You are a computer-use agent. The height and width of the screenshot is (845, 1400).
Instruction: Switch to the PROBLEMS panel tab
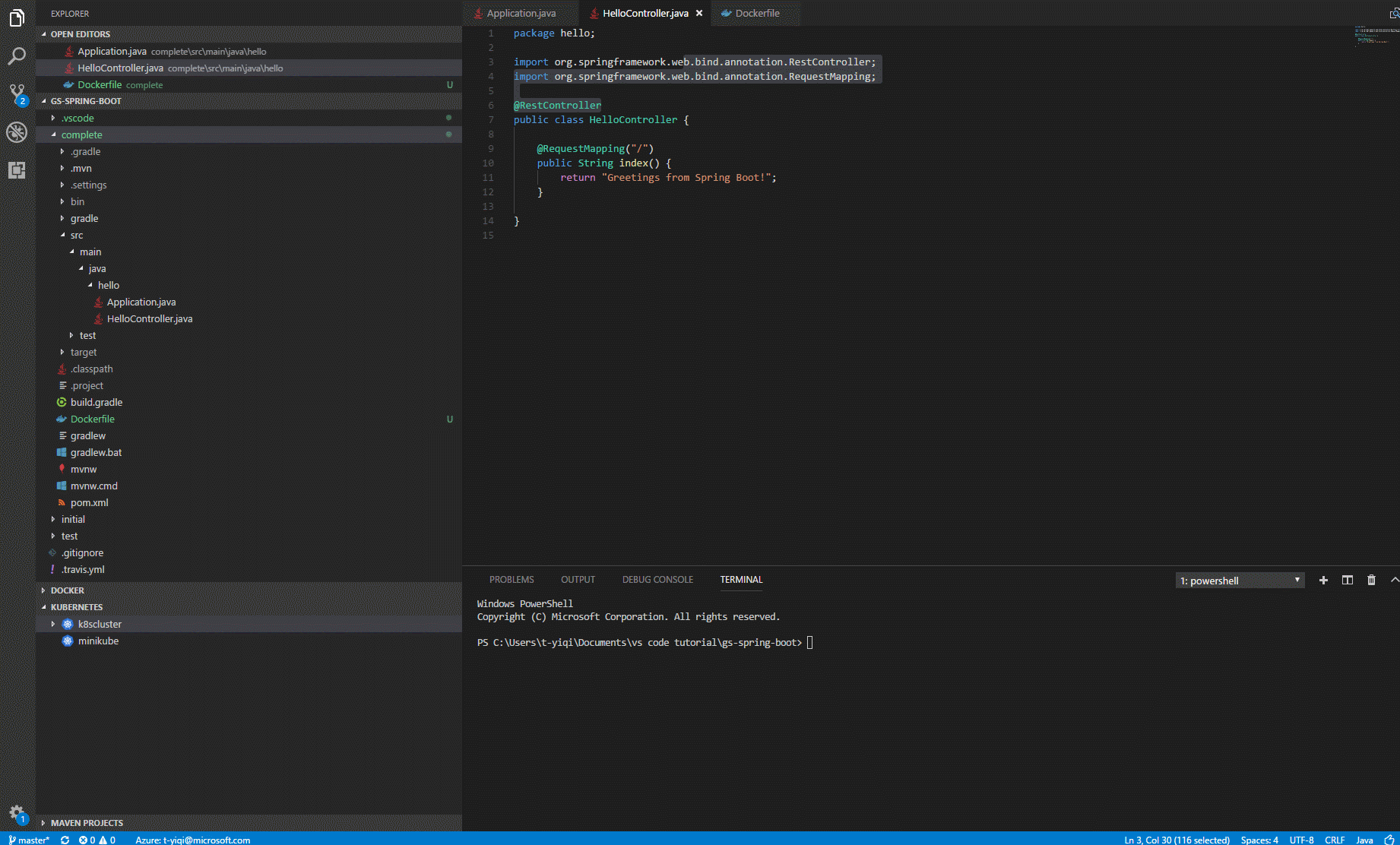[x=512, y=580]
